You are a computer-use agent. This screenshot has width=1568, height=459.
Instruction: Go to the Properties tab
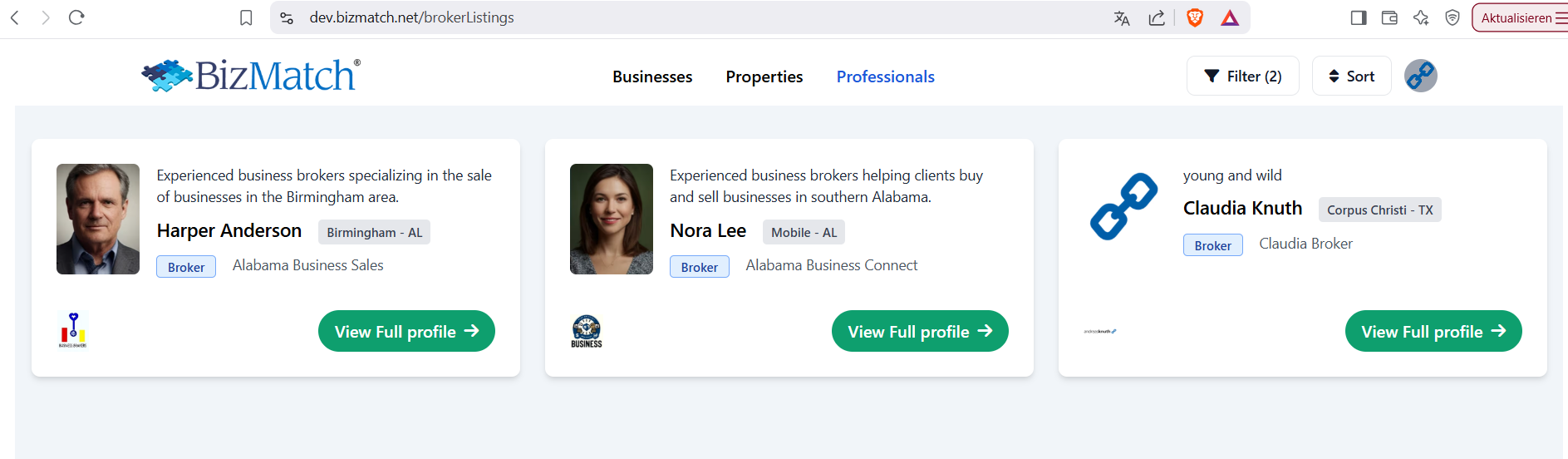764,76
